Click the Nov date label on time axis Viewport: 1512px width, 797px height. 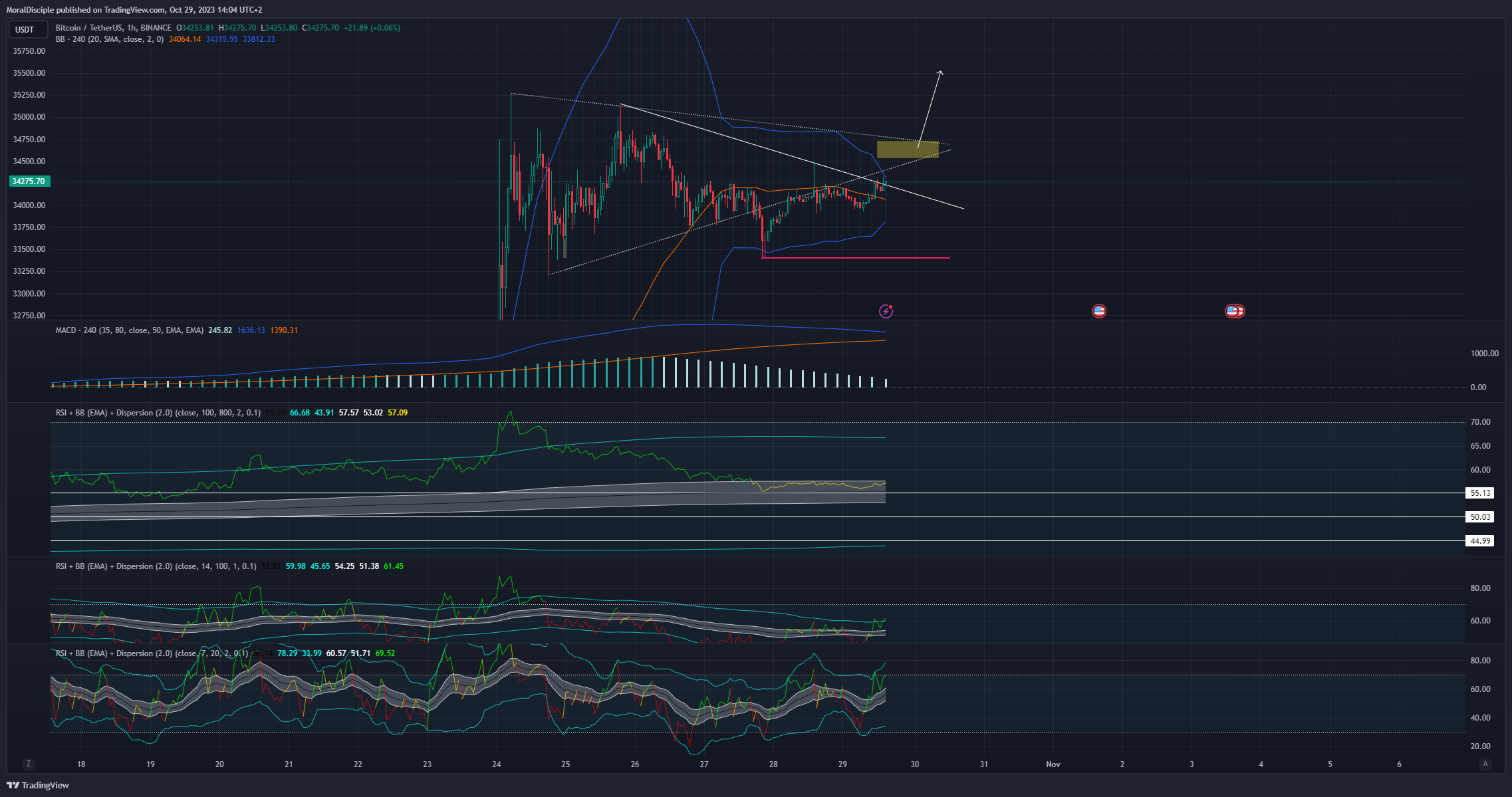pos(1053,764)
